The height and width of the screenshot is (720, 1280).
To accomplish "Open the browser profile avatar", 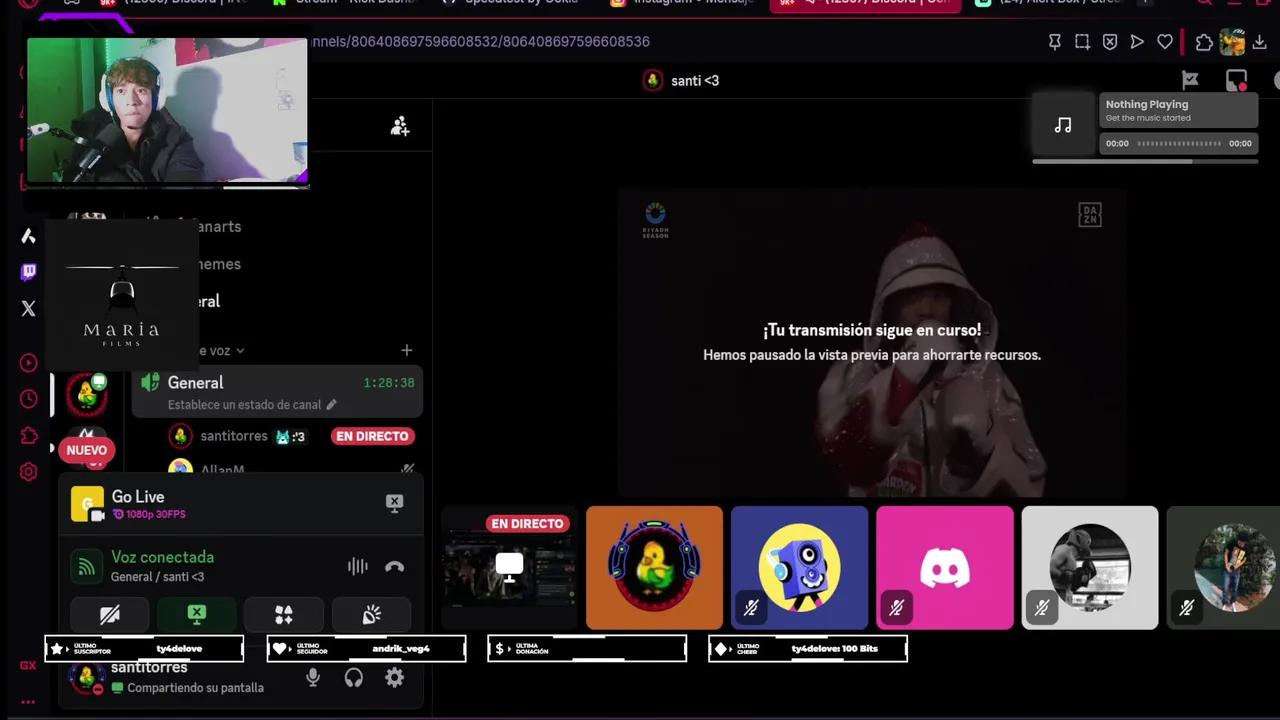I will (x=1232, y=42).
